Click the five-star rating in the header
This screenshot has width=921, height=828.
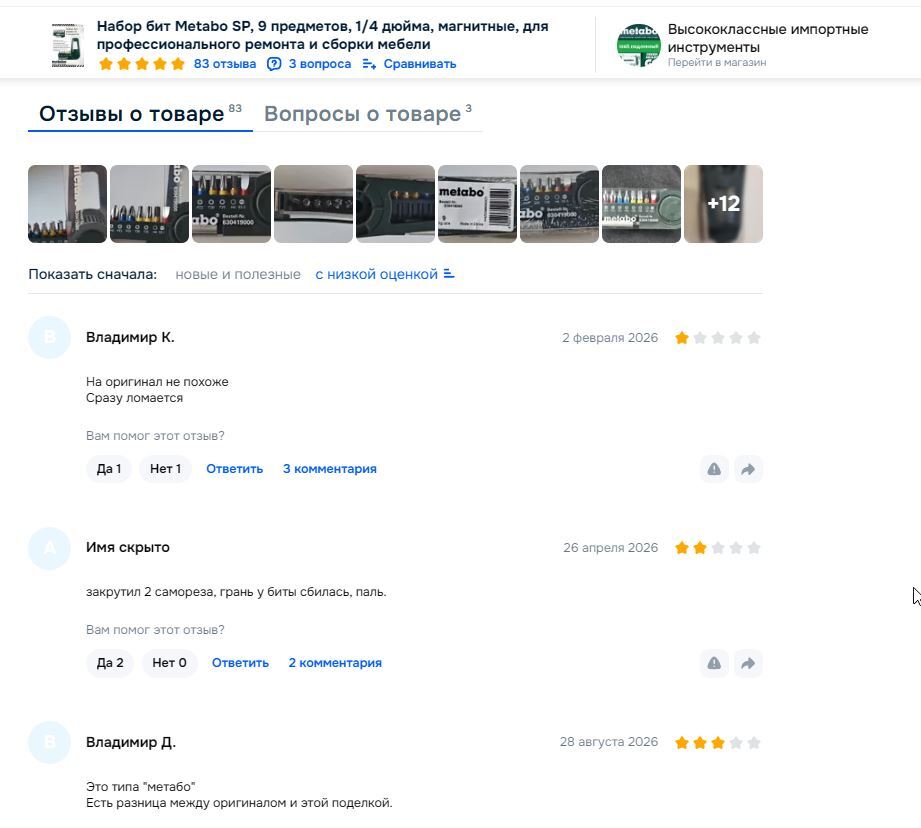142,64
